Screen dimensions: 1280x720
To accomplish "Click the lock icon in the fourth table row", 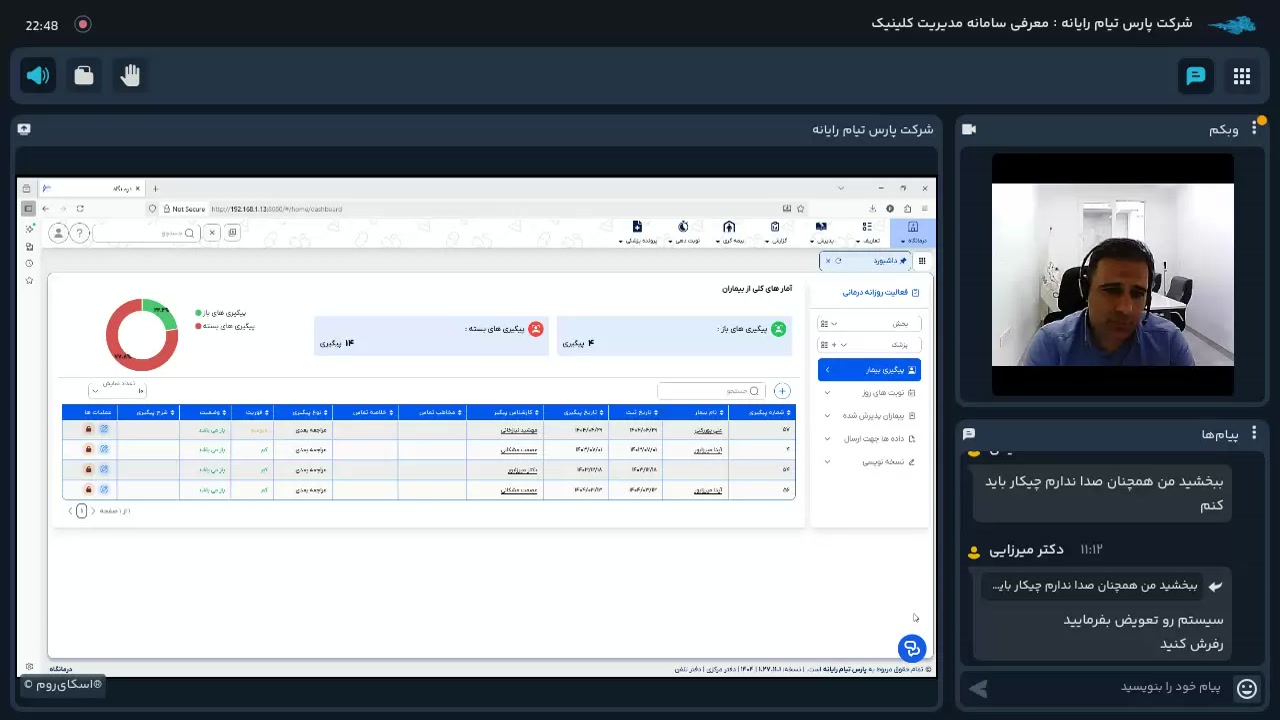I will (88, 489).
